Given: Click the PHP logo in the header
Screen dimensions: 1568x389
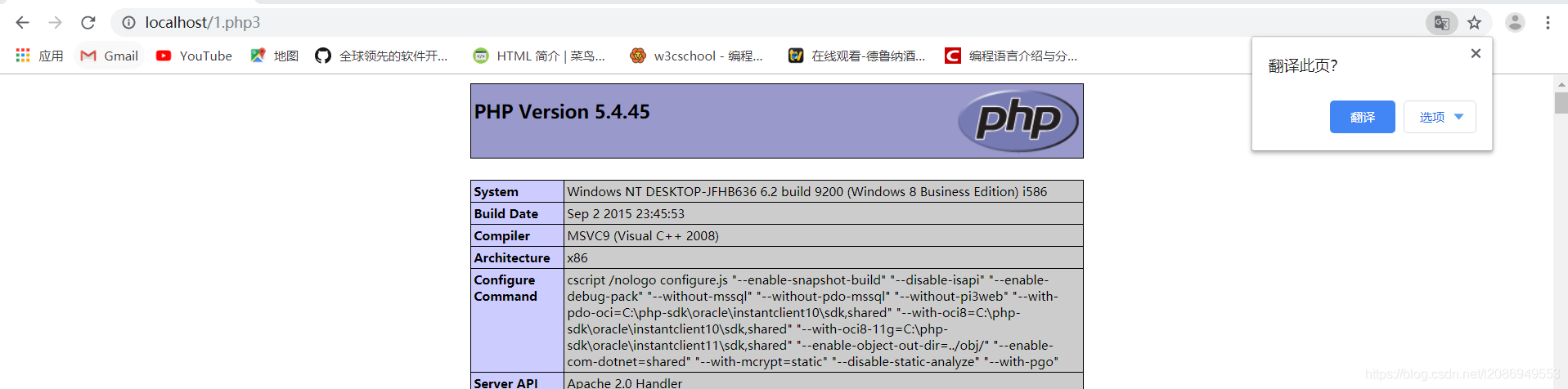Looking at the screenshot, I should pos(1018,120).
